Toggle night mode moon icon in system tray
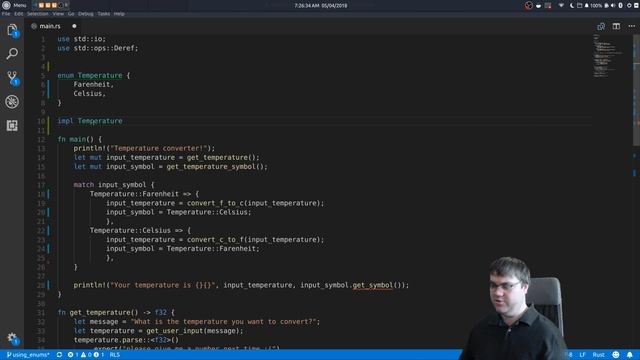The height and width of the screenshot is (360, 640). pos(571,5)
